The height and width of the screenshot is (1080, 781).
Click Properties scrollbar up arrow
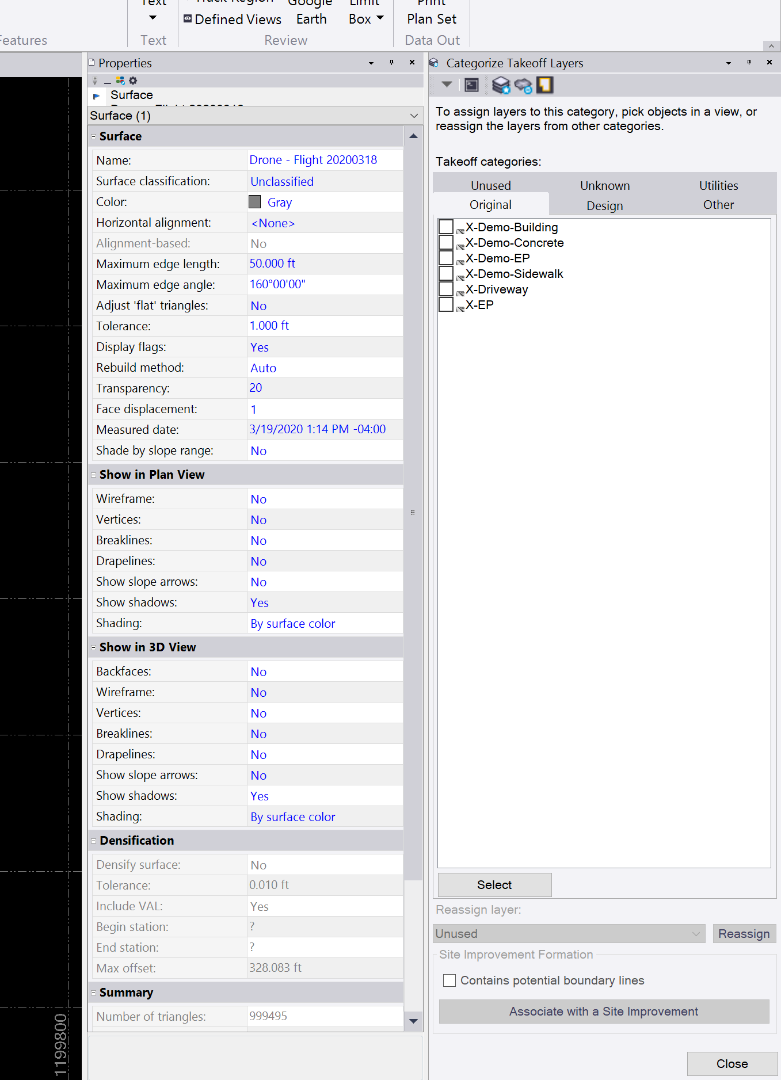413,136
